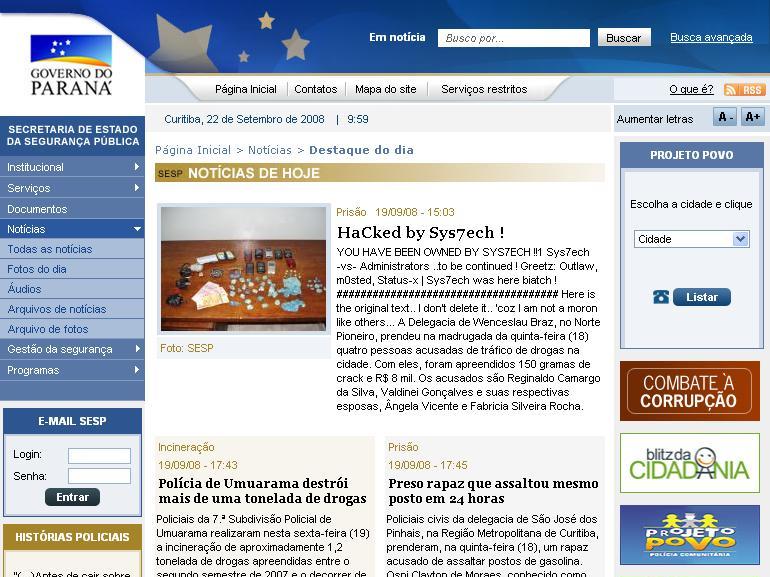Go to Página Inicial in top navigation

point(245,89)
